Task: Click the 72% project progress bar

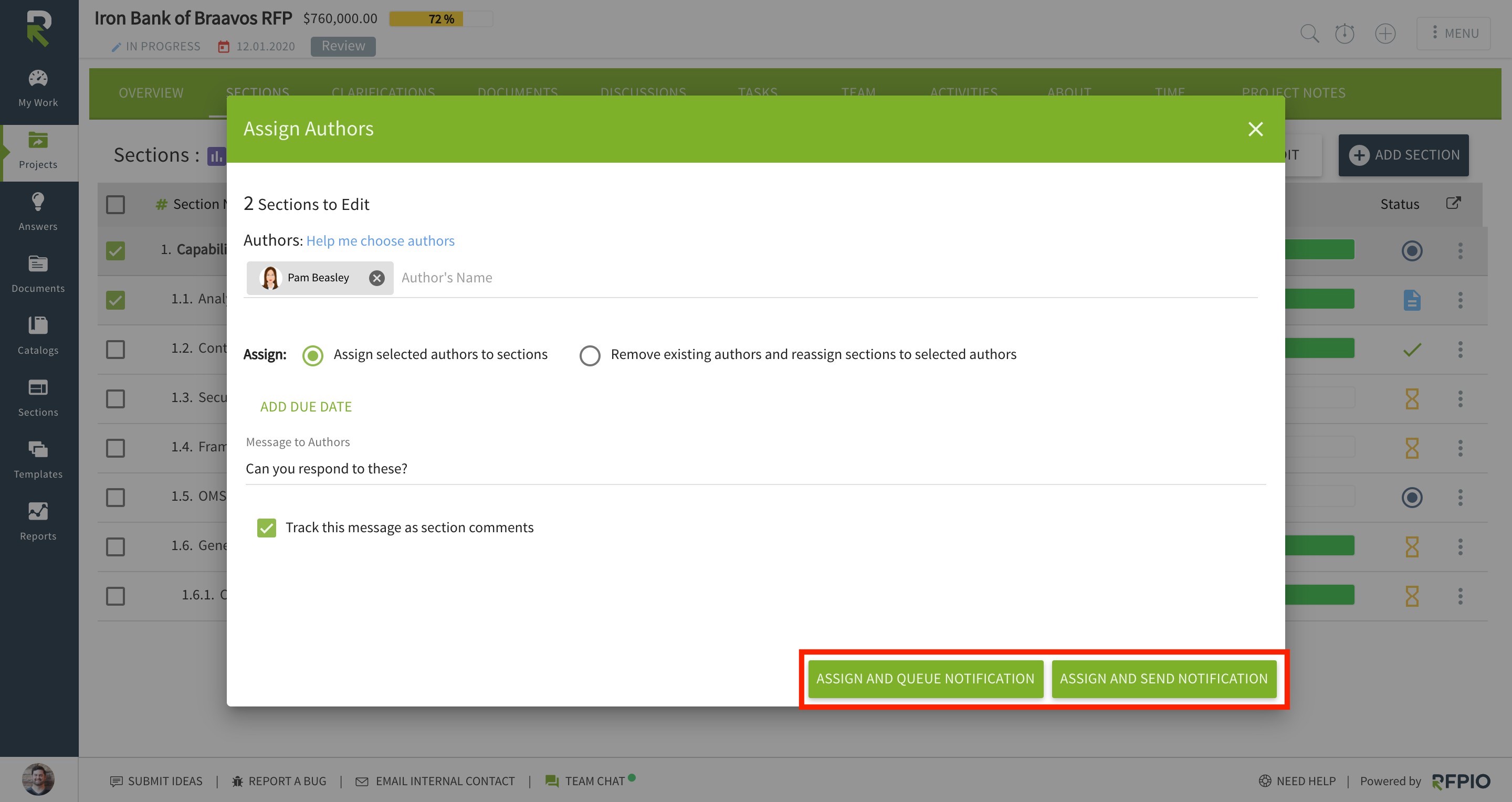Action: [x=441, y=19]
